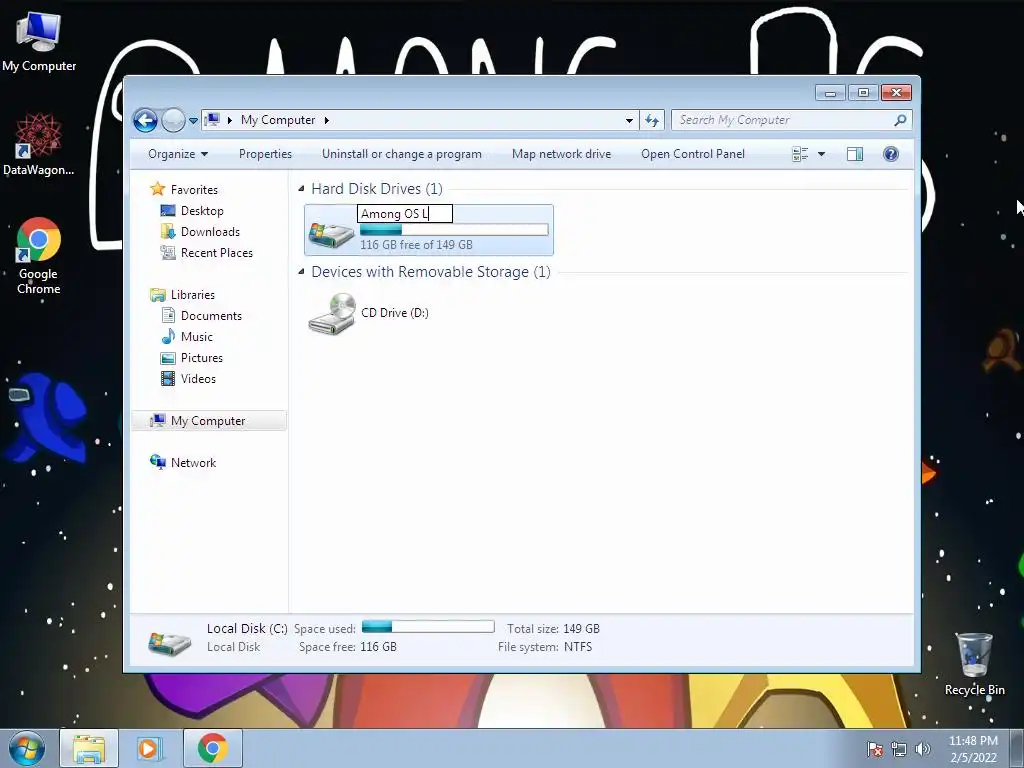This screenshot has height=768, width=1024.
Task: Open Windows Media Player from taskbar
Action: click(x=150, y=748)
